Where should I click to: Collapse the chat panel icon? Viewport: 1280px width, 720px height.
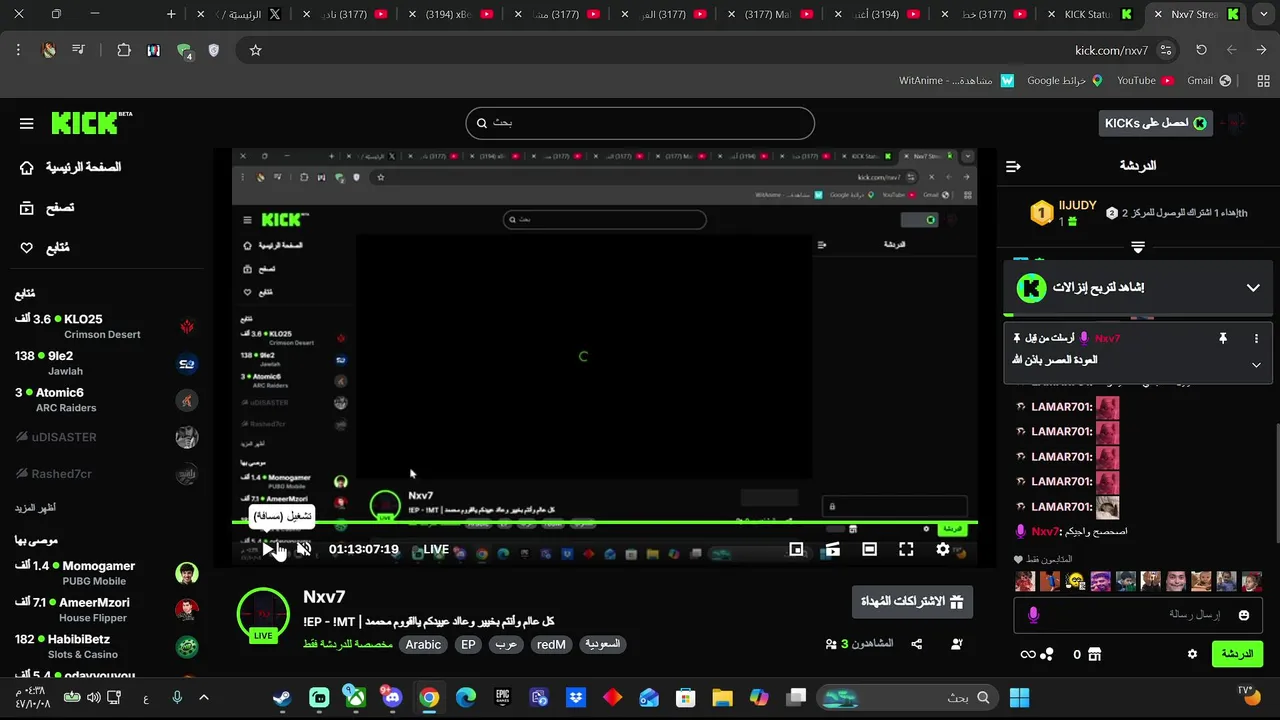[1013, 166]
